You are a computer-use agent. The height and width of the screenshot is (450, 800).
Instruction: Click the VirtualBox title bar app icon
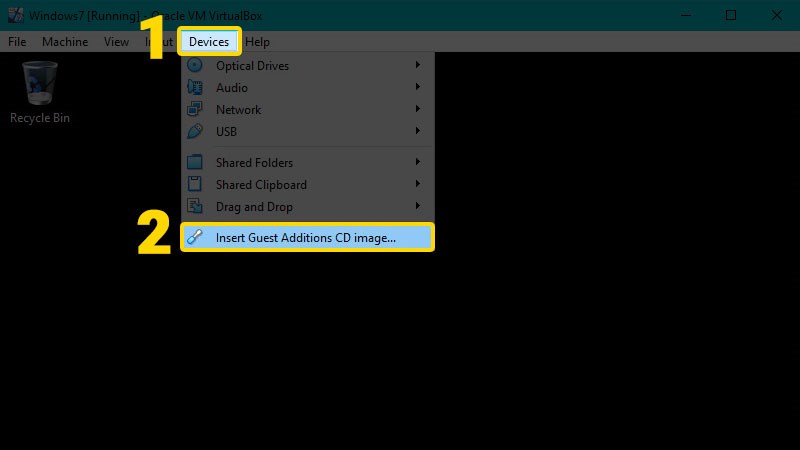pos(15,15)
